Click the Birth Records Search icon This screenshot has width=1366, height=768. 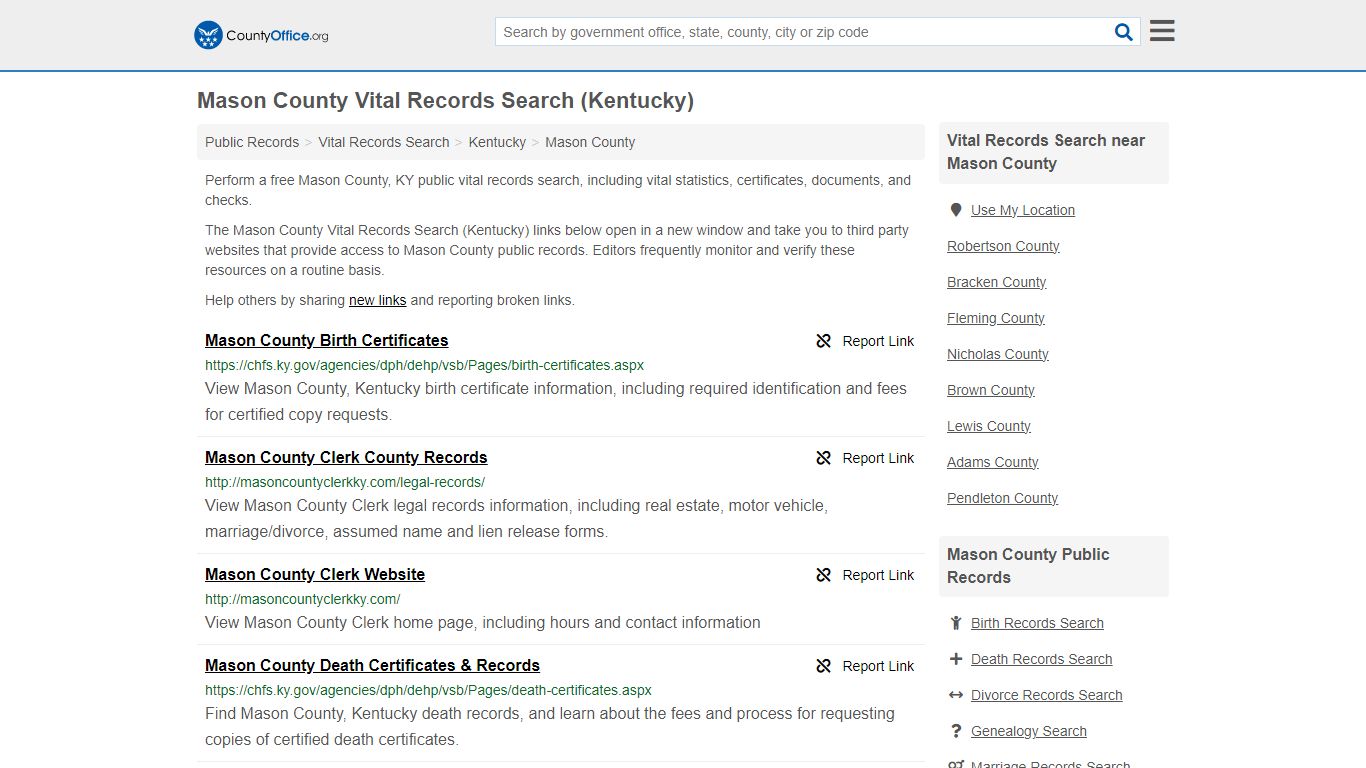tap(956, 623)
